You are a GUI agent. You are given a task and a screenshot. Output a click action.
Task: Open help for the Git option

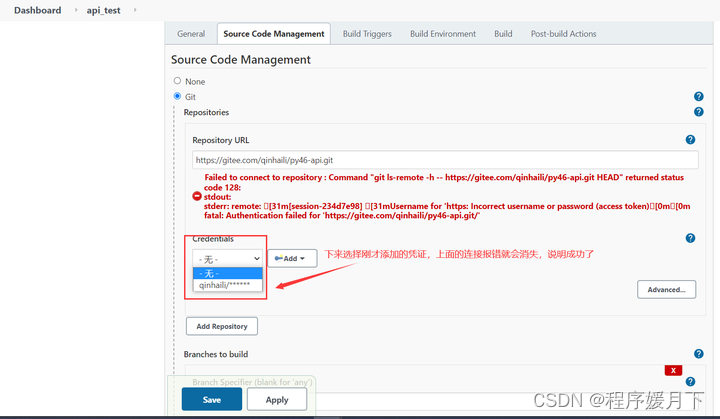pos(698,96)
